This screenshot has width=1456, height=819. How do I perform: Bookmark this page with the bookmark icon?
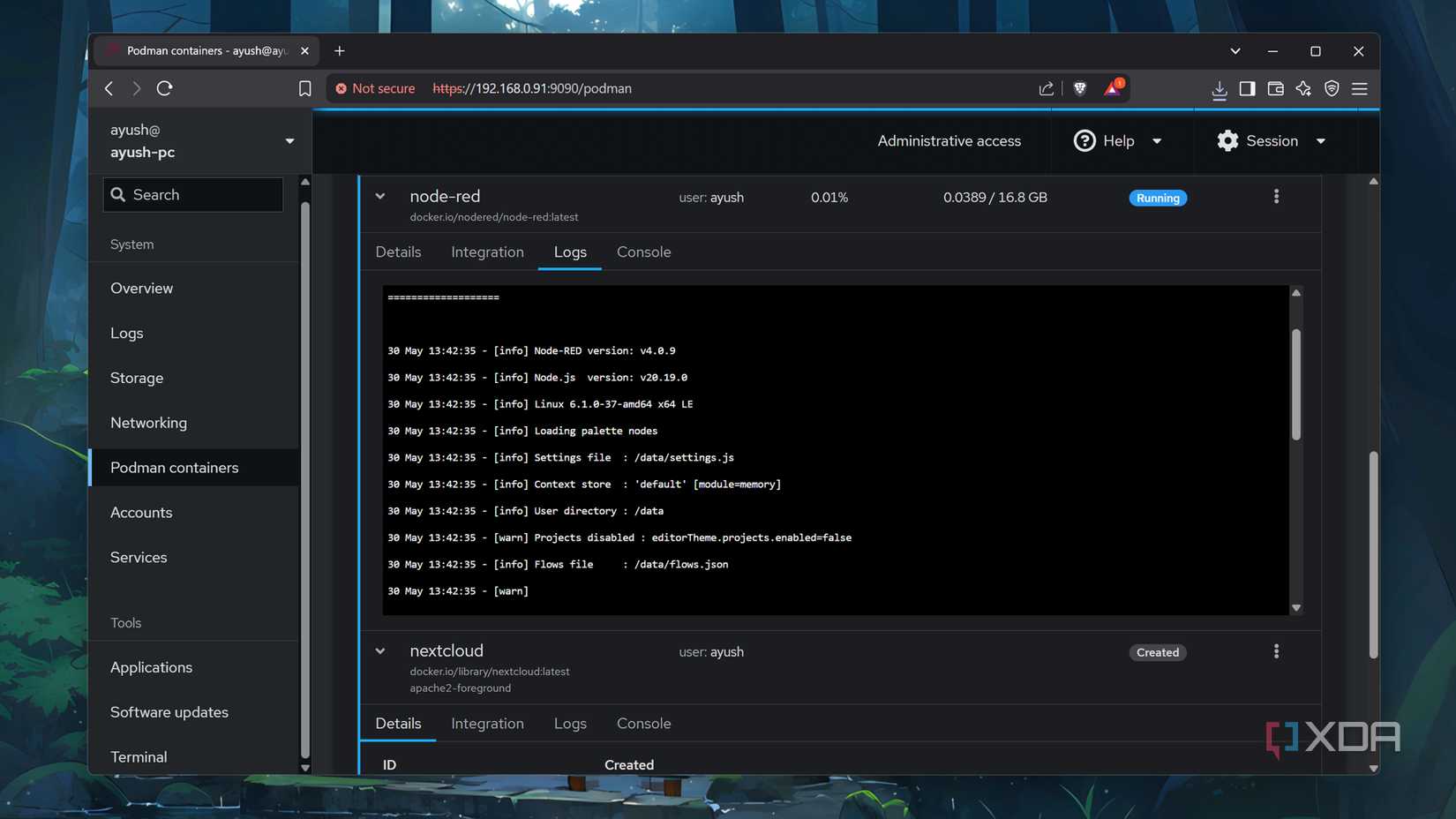304,88
